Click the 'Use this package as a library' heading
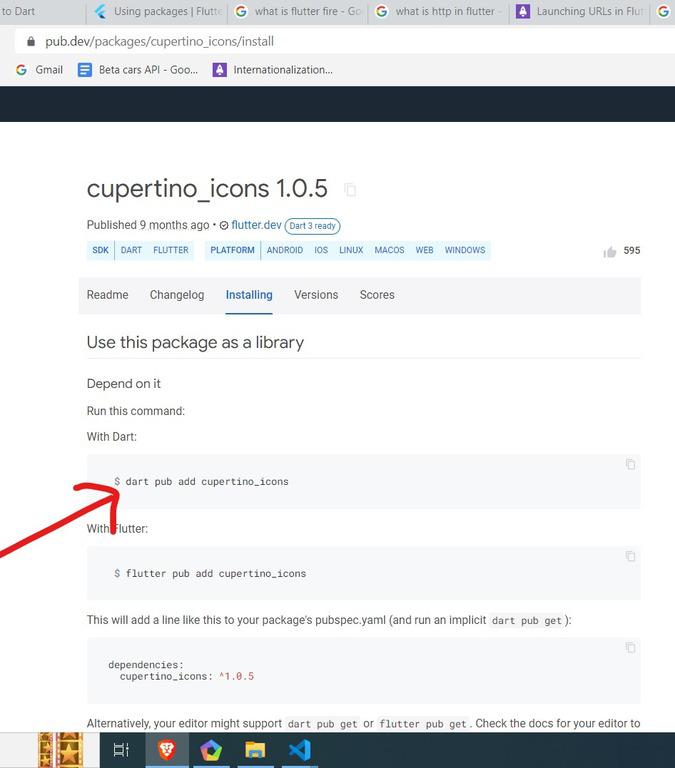675x768 pixels. click(x=195, y=342)
